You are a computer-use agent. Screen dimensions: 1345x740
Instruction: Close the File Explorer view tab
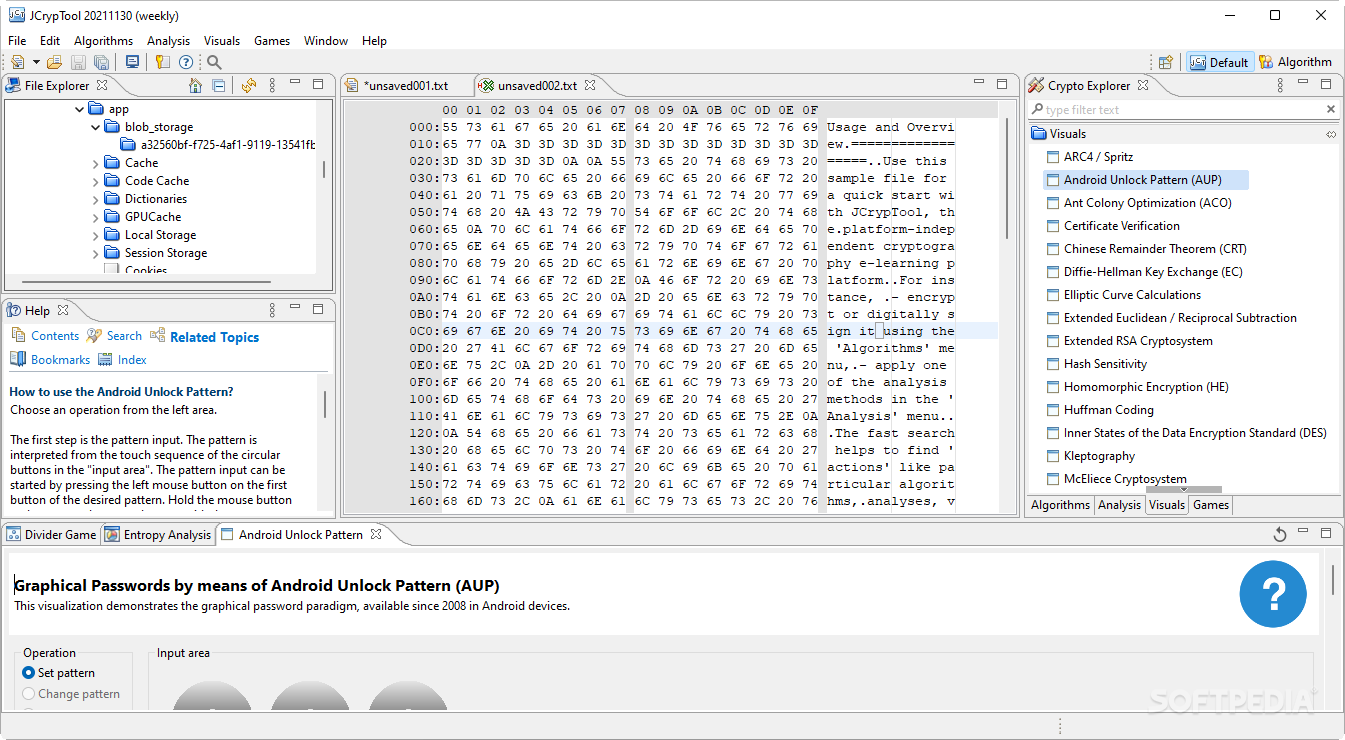pyautogui.click(x=102, y=86)
